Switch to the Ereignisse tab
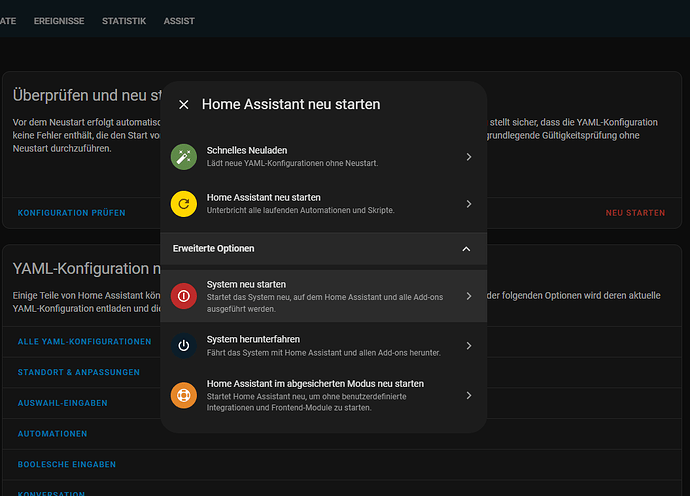The width and height of the screenshot is (690, 496). tap(59, 21)
